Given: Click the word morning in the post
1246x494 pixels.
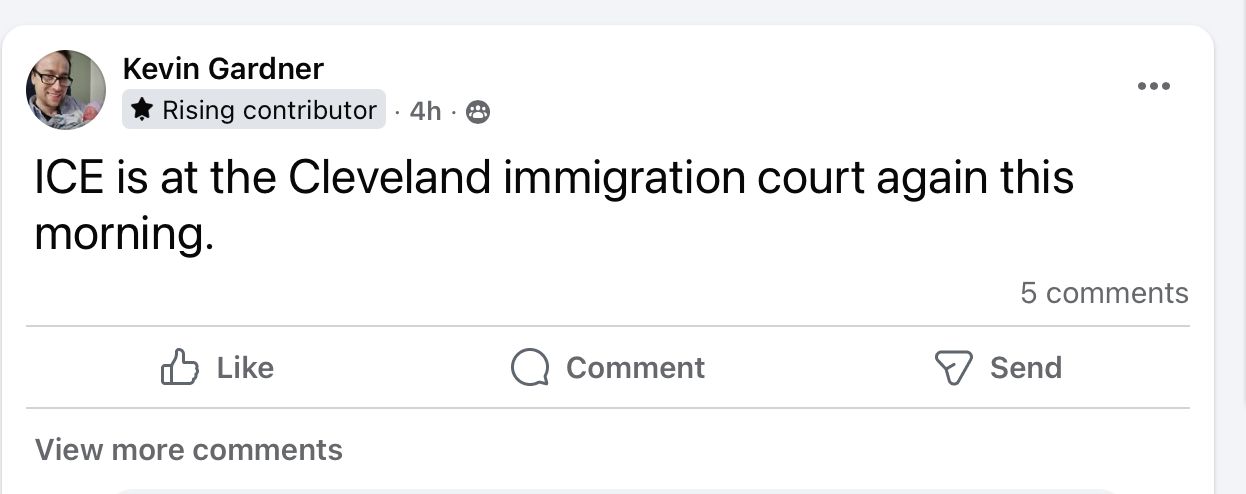Looking at the screenshot, I should click(122, 234).
